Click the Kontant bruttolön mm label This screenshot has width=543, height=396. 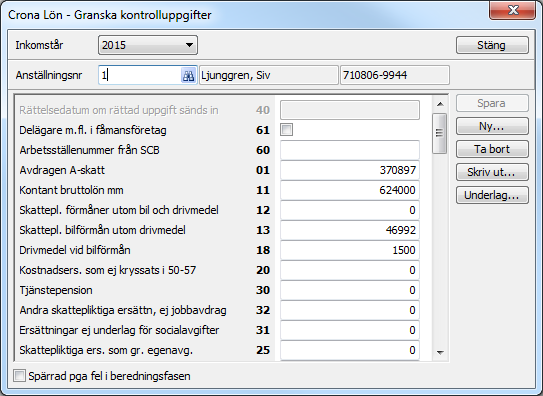(x=71, y=190)
